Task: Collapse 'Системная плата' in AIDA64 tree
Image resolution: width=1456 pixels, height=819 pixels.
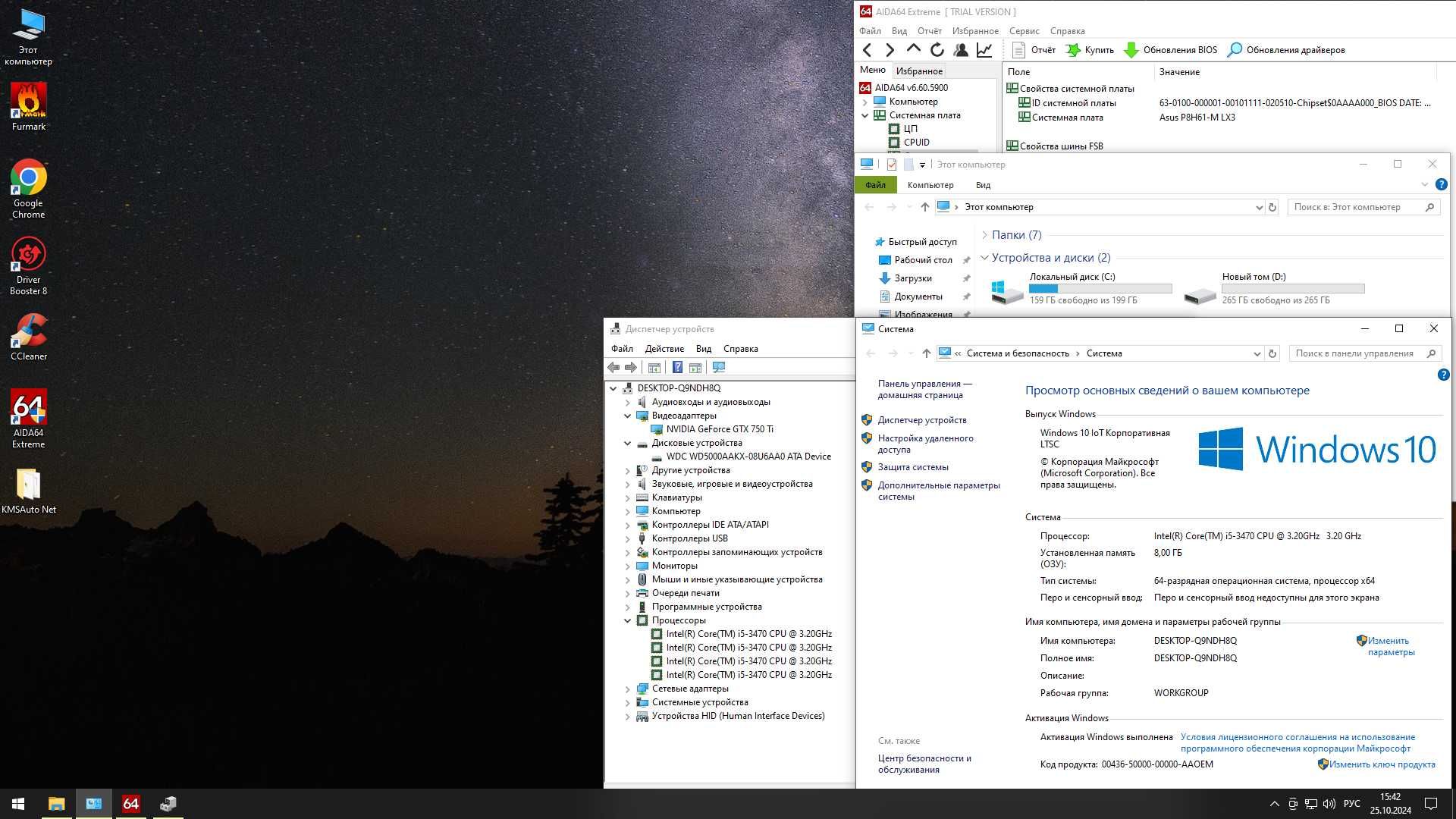Action: pos(865,115)
